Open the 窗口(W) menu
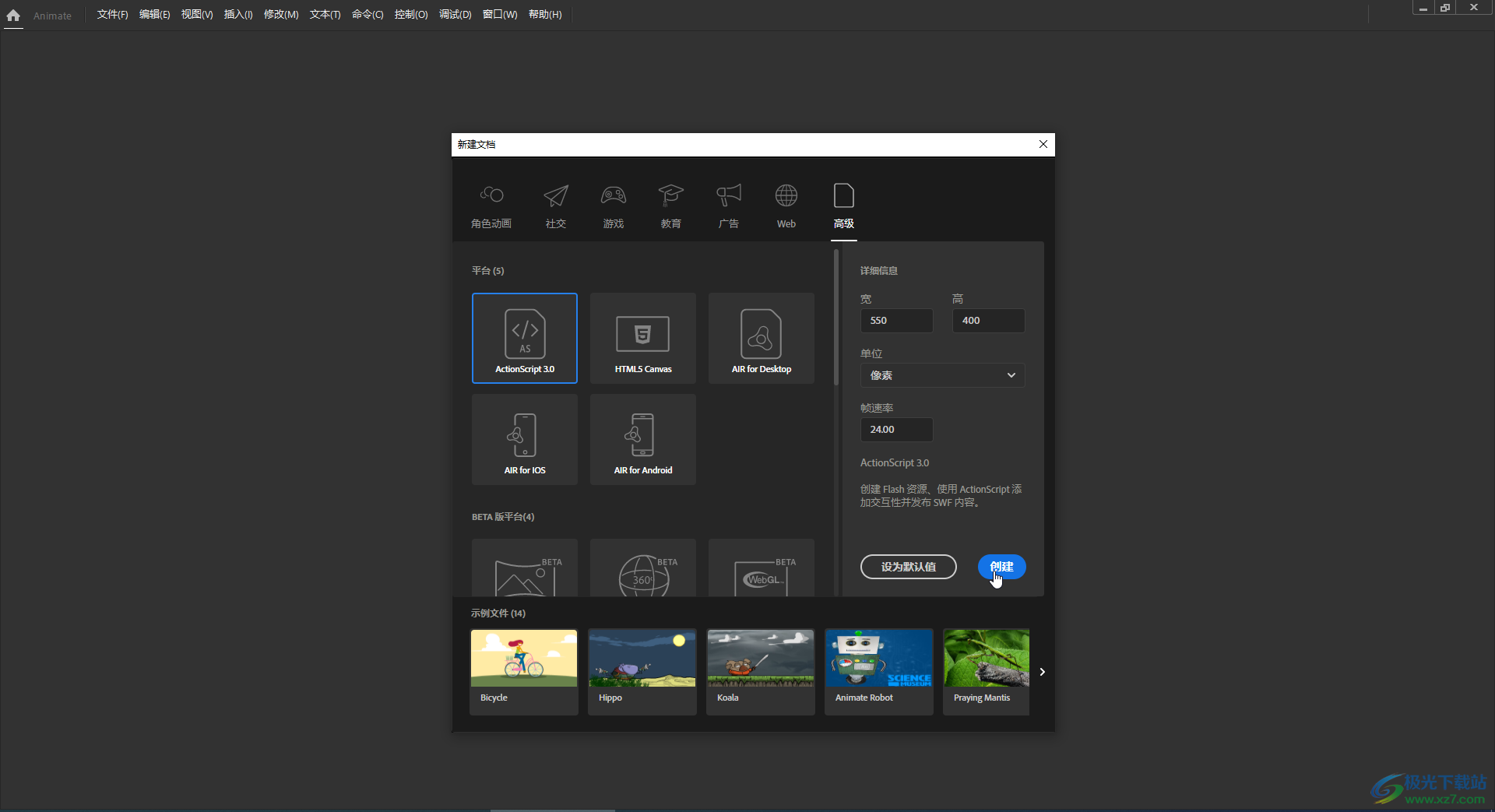1495x812 pixels. pos(500,15)
